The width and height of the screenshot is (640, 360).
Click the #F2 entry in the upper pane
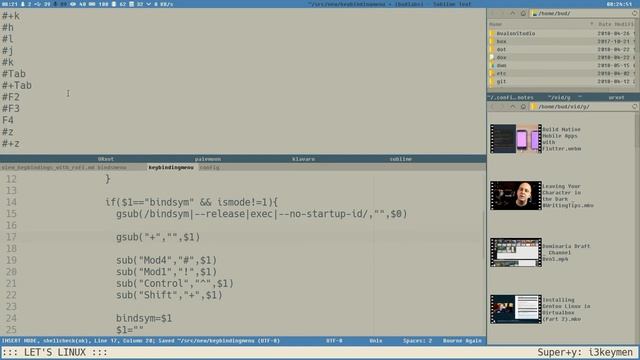pyautogui.click(x=11, y=97)
